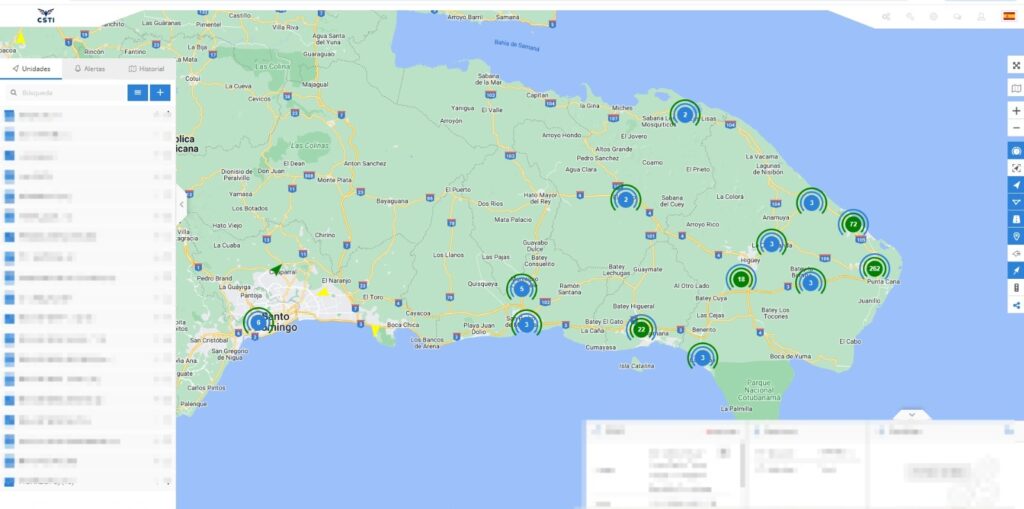The height and width of the screenshot is (509, 1024).
Task: Open the blue list menu button
Action: click(x=138, y=92)
